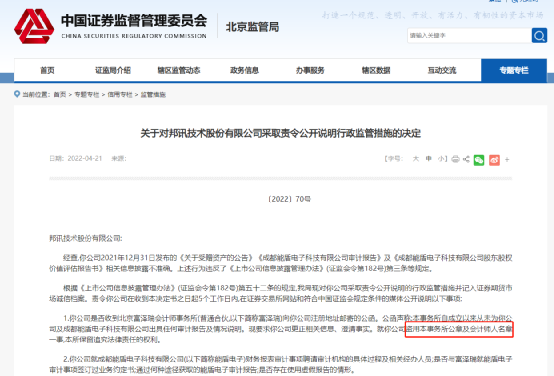This screenshot has width=554, height=376.
Task: Share article via red Weibo icon
Action: tap(494, 160)
